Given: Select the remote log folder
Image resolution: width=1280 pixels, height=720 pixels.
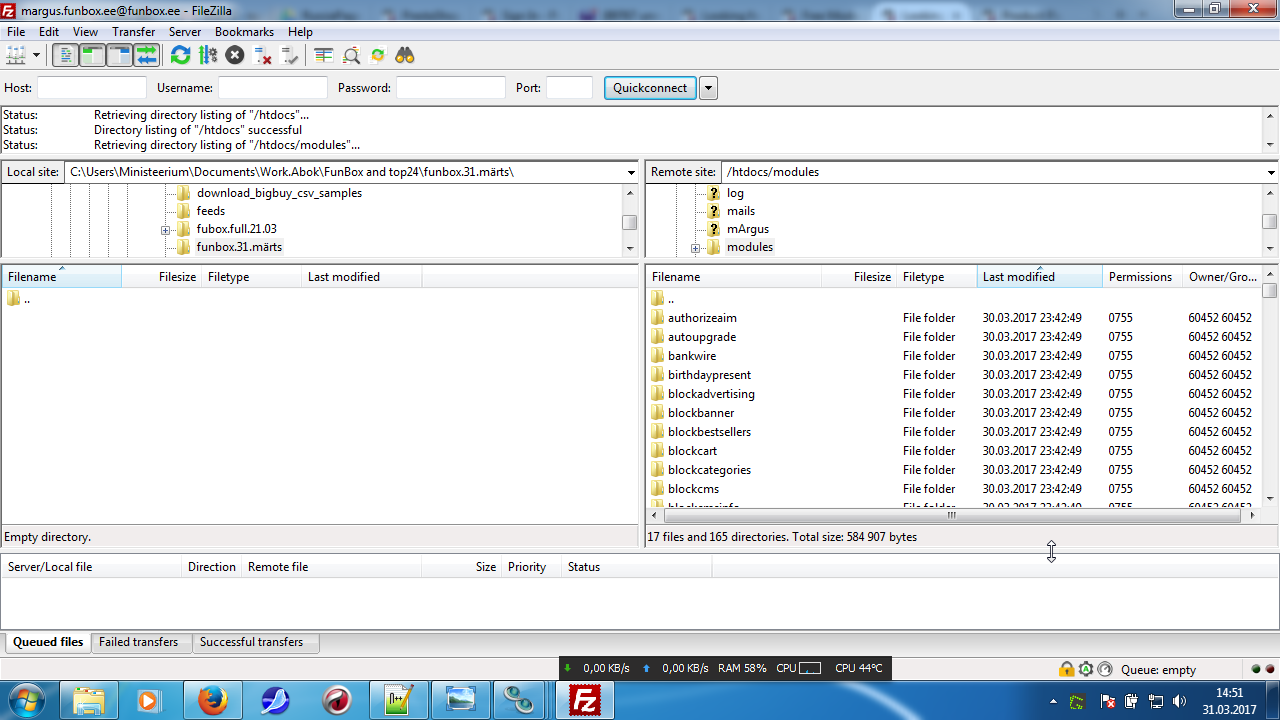Looking at the screenshot, I should click(x=735, y=193).
